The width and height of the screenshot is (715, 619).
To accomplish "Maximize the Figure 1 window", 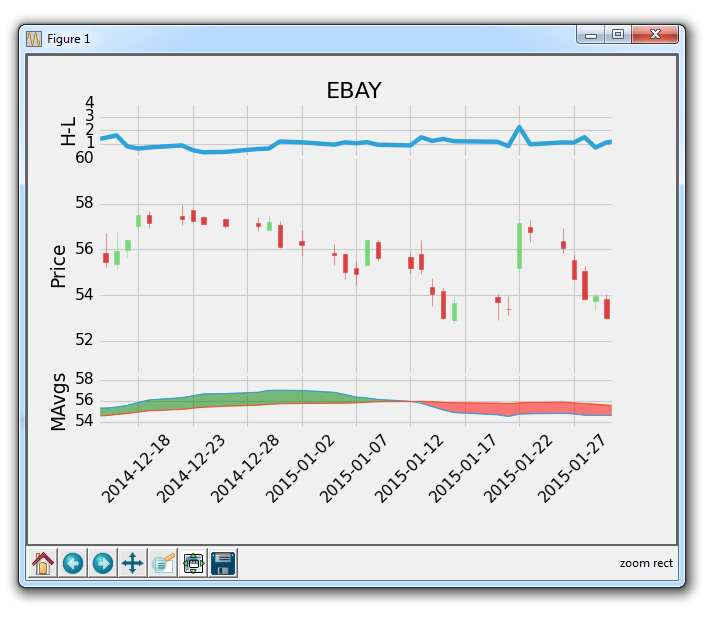I will [618, 35].
